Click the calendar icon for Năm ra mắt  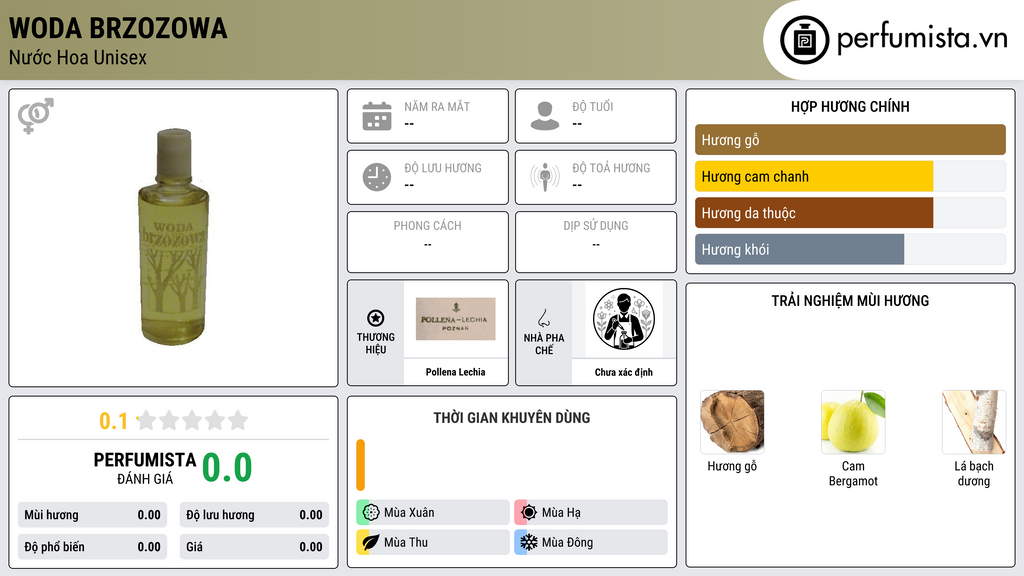point(377,116)
